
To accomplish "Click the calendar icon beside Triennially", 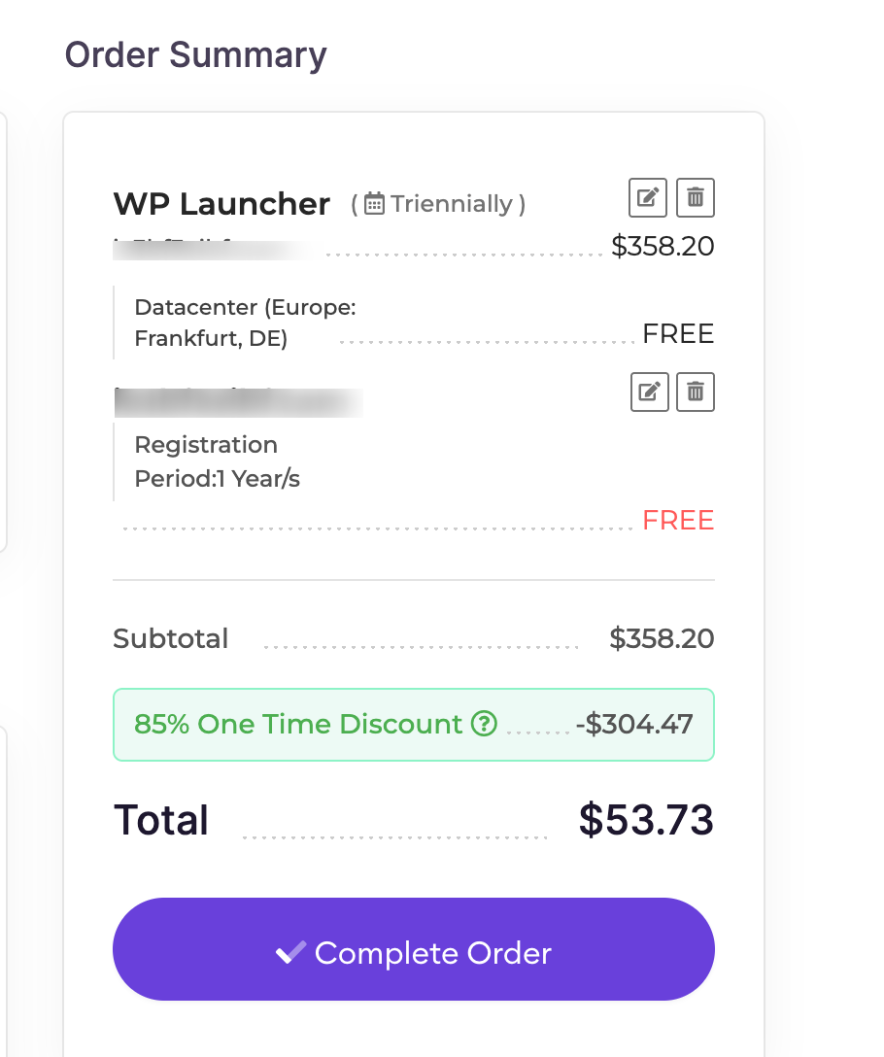I will (374, 203).
